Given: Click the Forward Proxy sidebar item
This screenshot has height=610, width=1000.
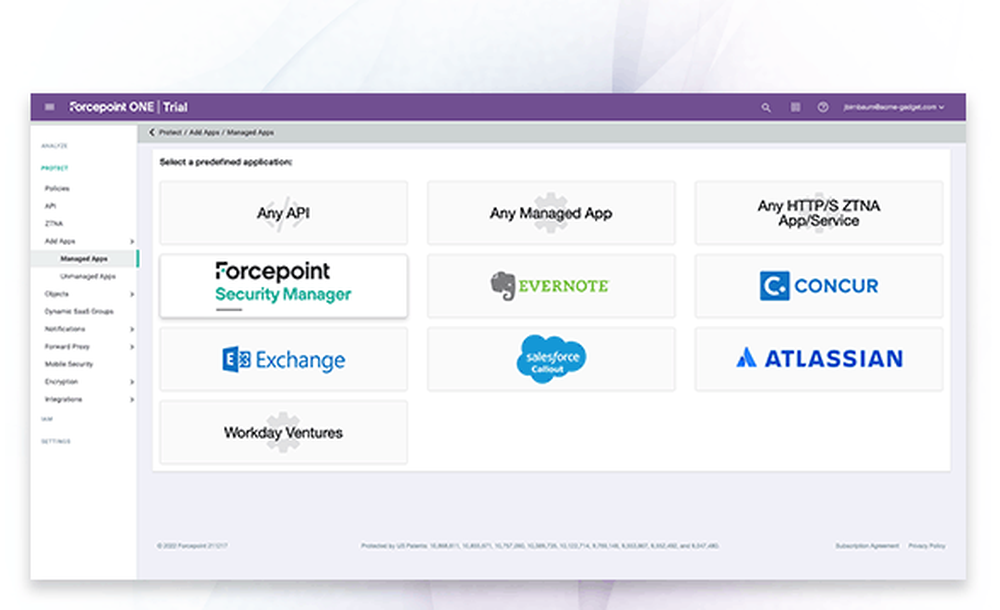Looking at the screenshot, I should click(x=67, y=346).
